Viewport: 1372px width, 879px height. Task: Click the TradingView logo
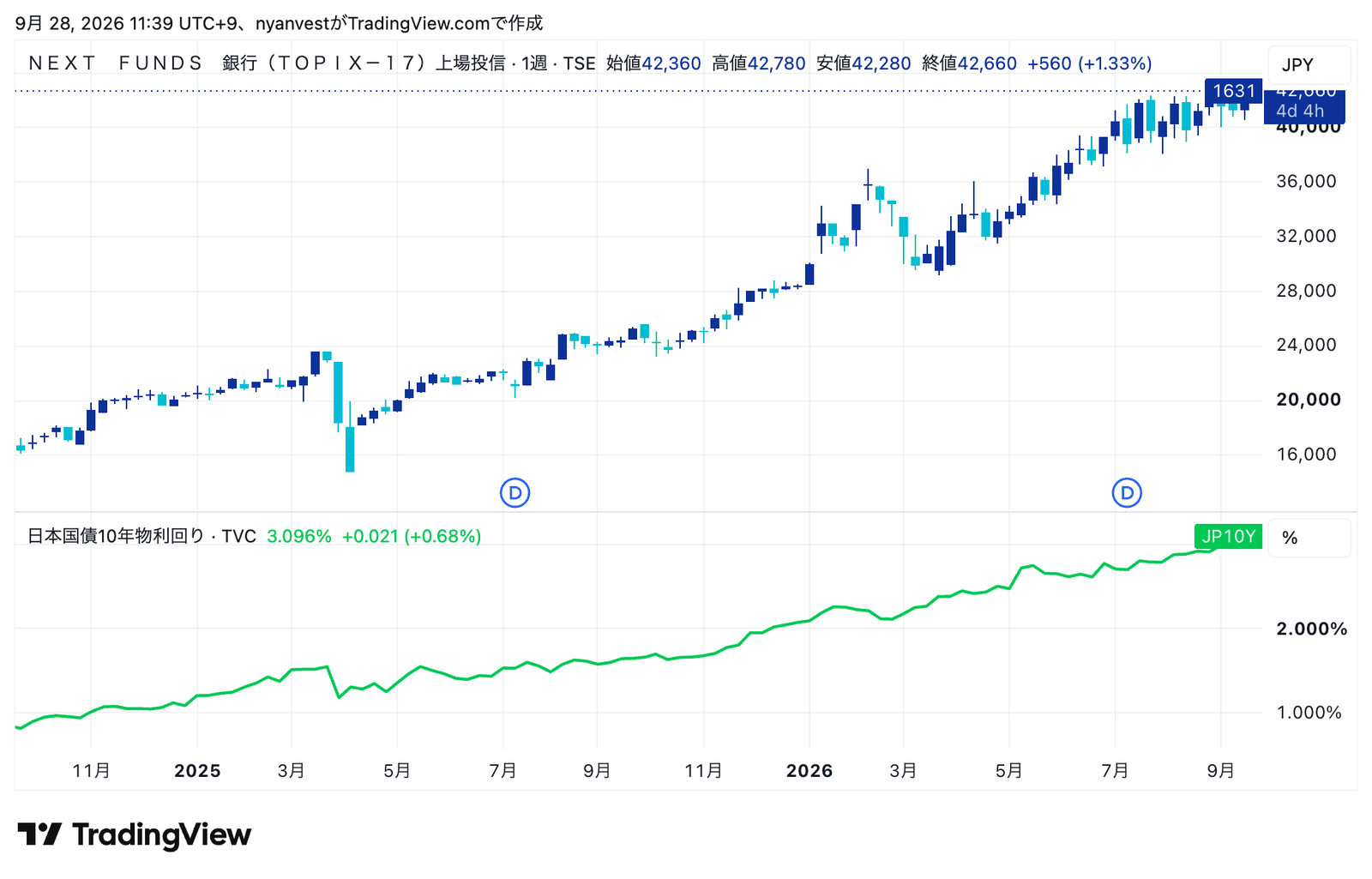tap(135, 834)
